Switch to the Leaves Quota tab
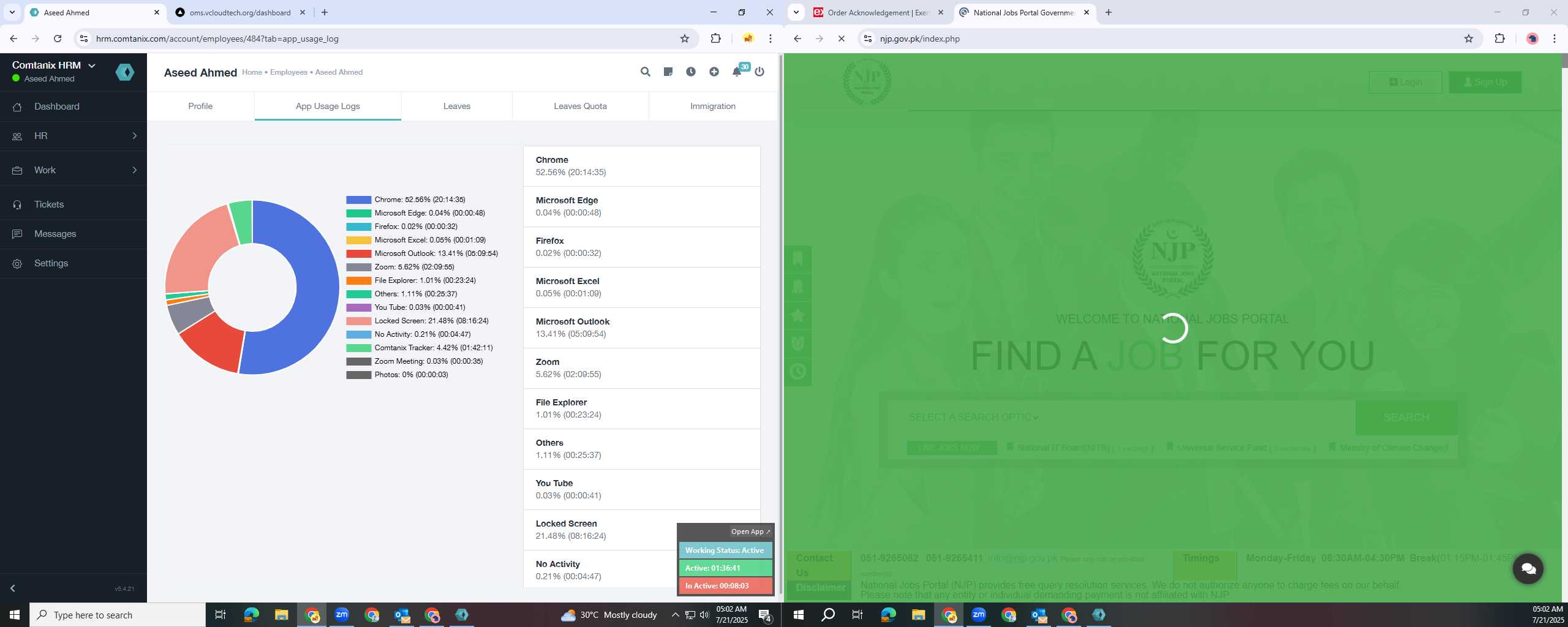This screenshot has height=627, width=1568. (x=580, y=106)
